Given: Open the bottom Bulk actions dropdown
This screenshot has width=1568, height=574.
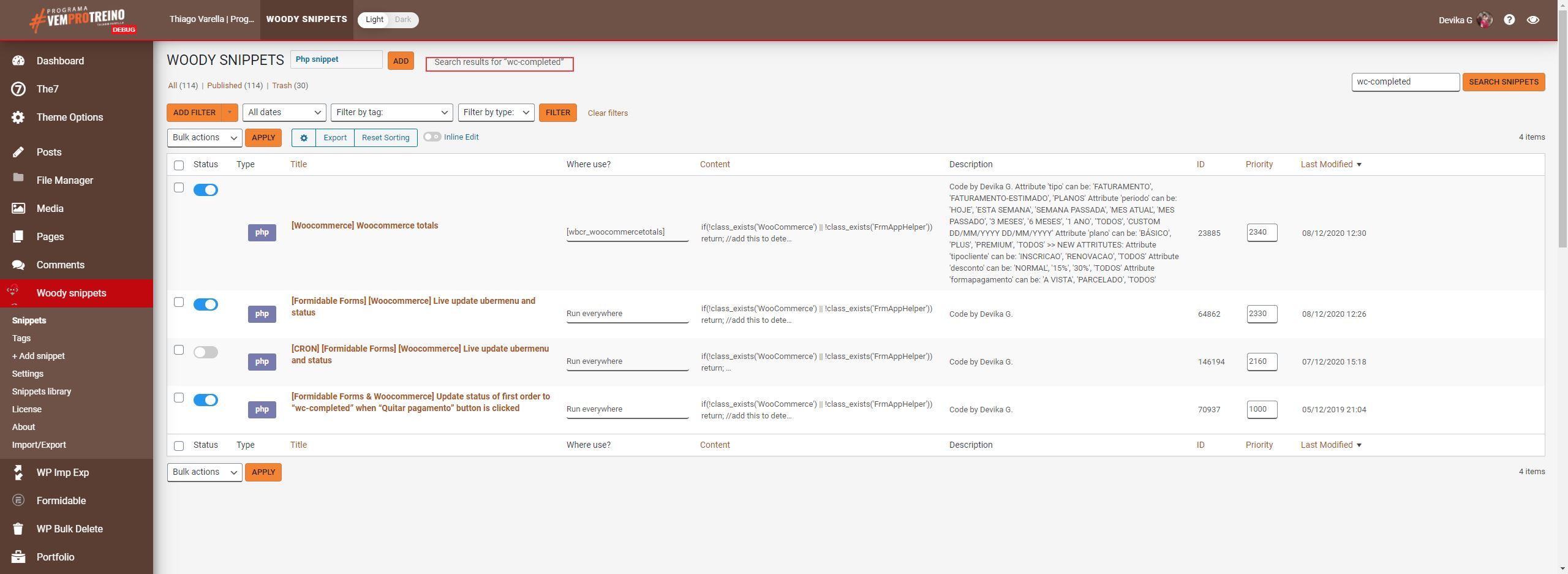Looking at the screenshot, I should pos(205,472).
